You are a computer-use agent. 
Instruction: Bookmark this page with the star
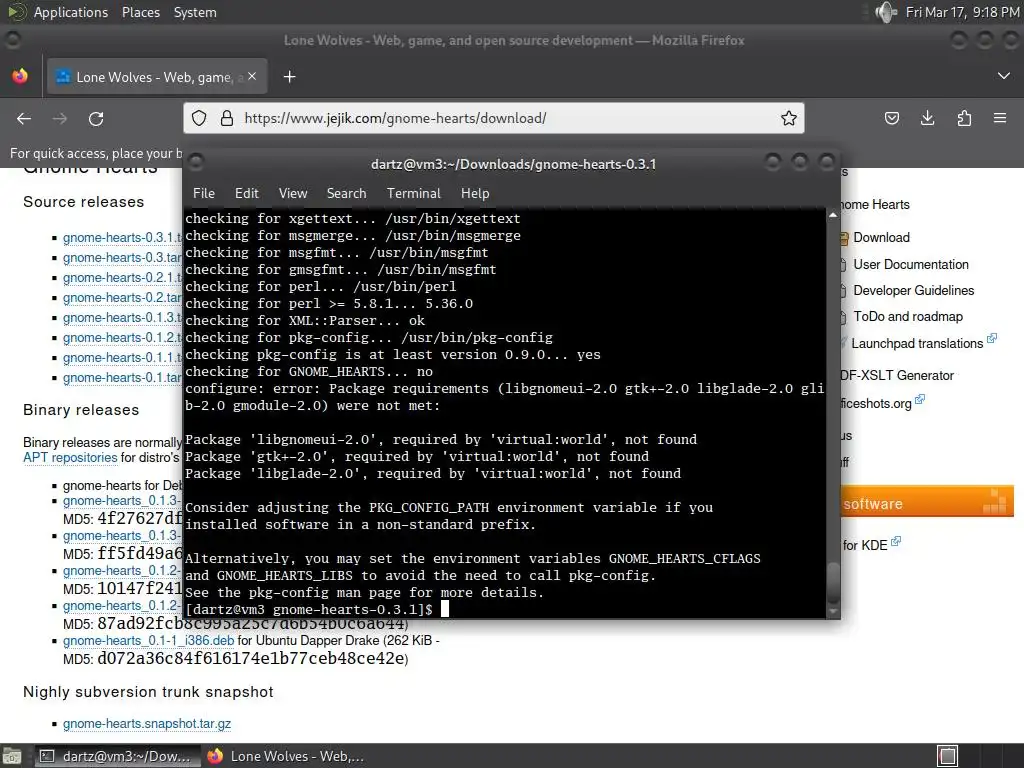coord(789,118)
